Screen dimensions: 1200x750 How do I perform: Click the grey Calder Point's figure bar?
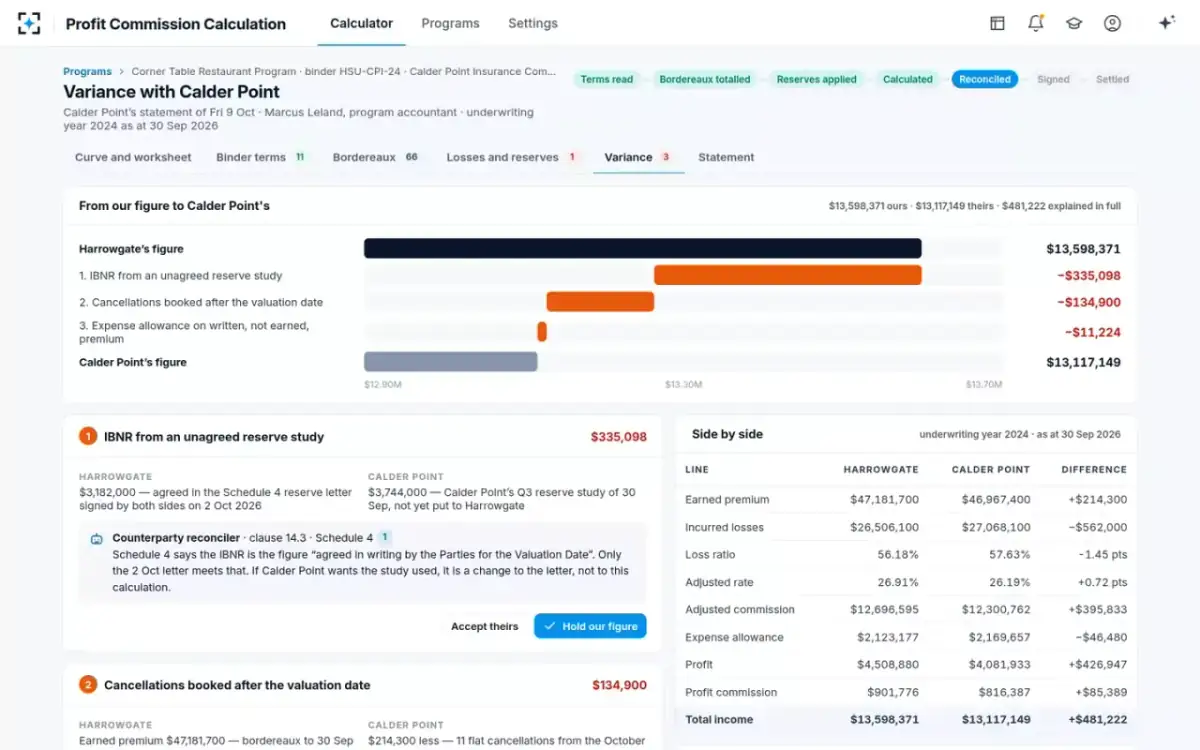point(450,362)
